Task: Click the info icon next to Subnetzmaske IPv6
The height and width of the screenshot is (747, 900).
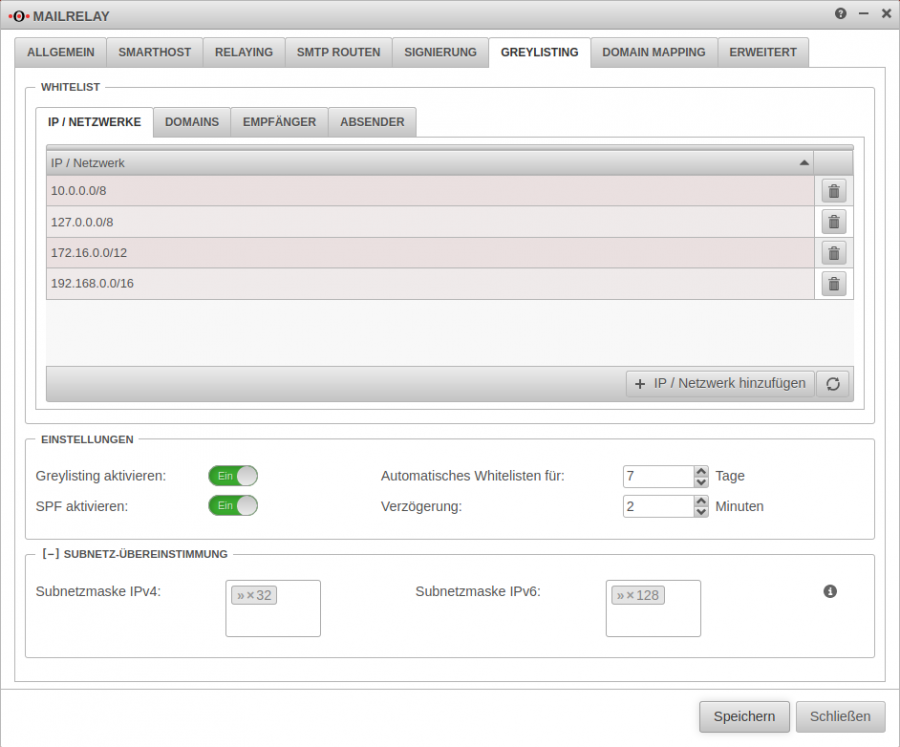Action: [828, 591]
